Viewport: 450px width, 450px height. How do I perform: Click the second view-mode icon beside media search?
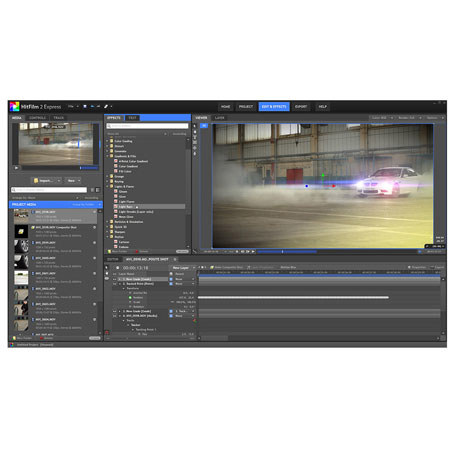[98, 190]
